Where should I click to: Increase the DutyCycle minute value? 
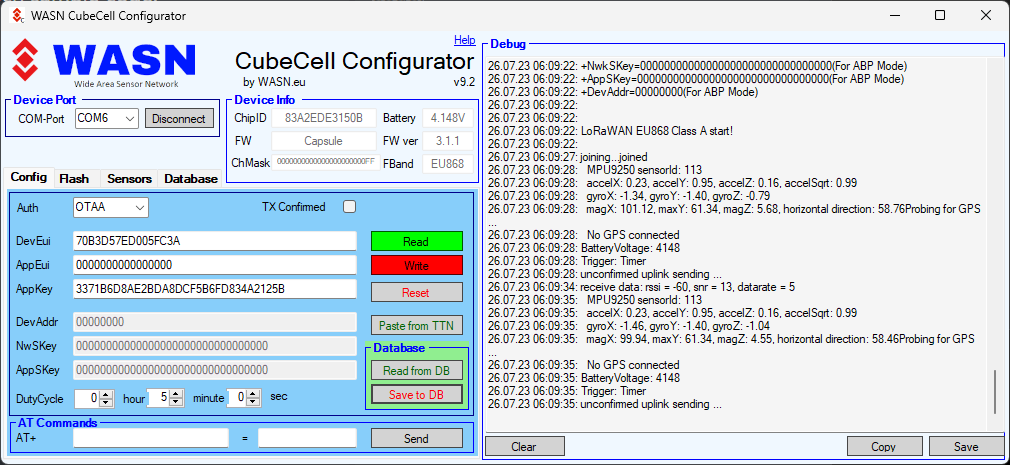point(176,395)
